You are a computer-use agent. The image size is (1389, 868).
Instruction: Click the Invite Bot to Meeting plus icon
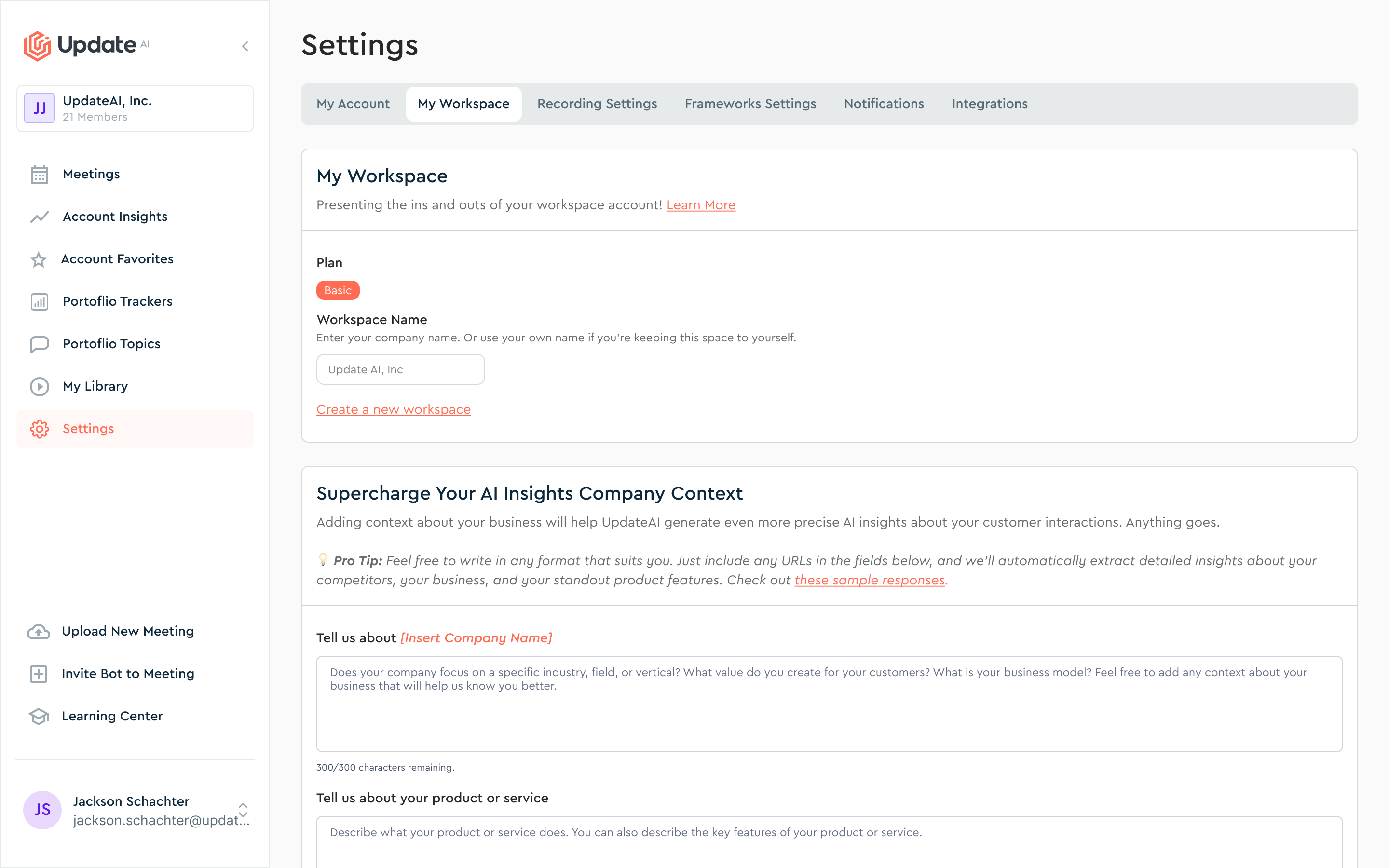coord(39,674)
